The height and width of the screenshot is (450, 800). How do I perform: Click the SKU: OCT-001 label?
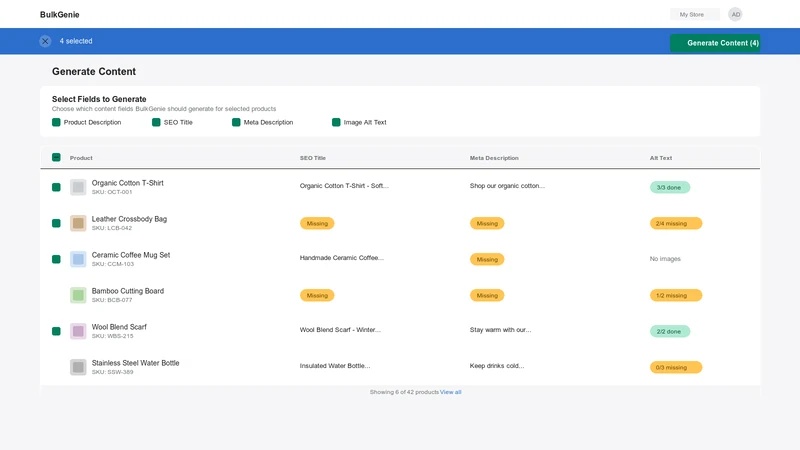pos(112,192)
